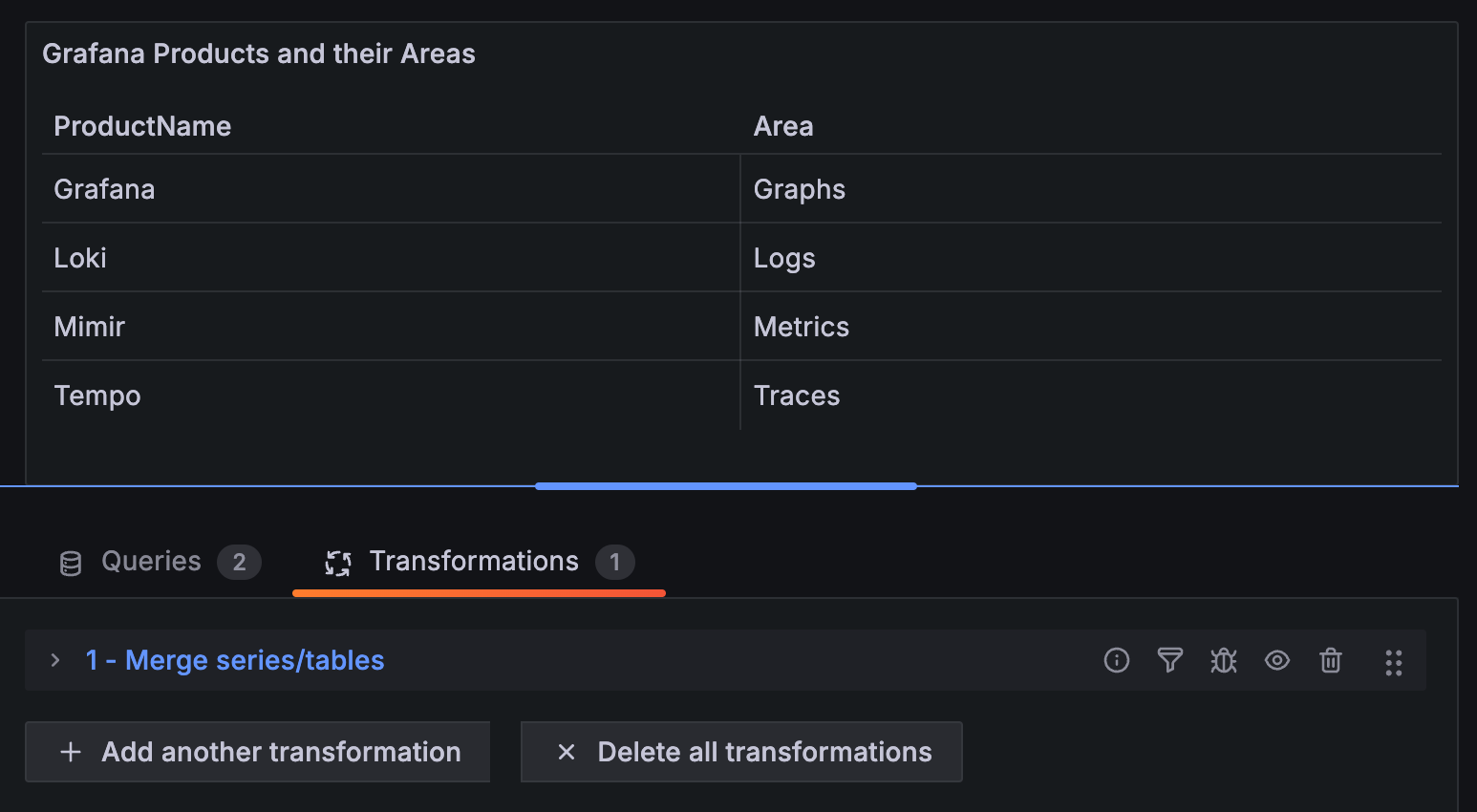Viewport: 1477px width, 812px height.
Task: Select the Transformations tab
Action: coord(475,562)
